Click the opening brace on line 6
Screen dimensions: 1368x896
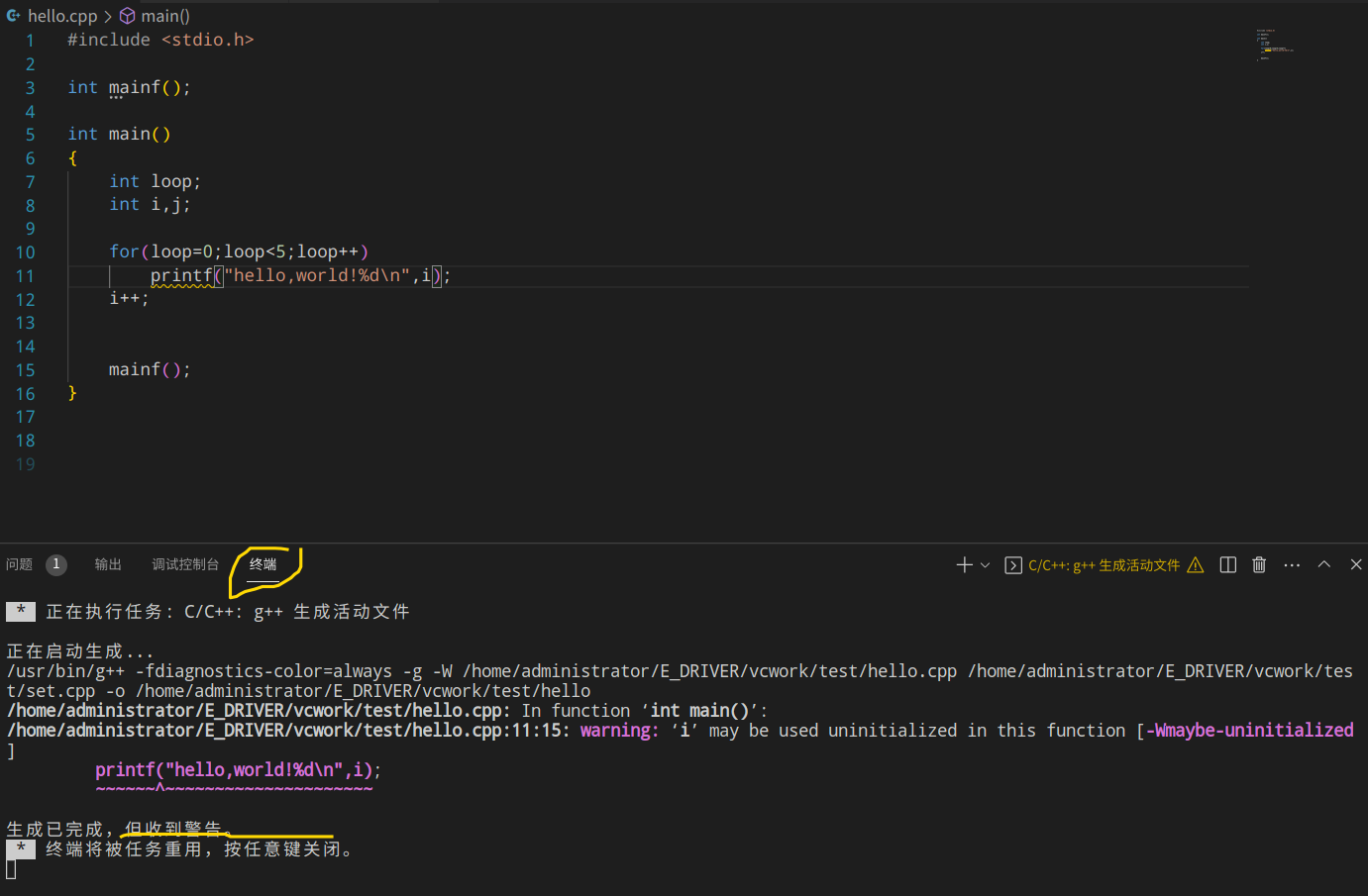click(x=72, y=158)
